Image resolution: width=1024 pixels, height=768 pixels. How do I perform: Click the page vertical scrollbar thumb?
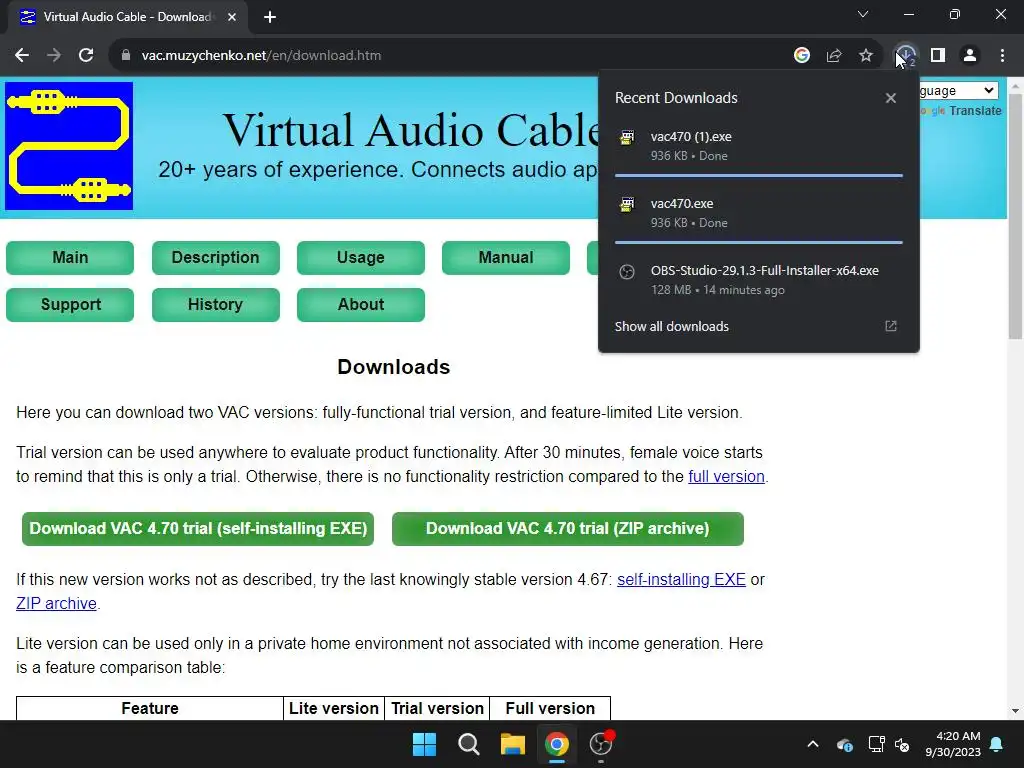tap(1015, 216)
